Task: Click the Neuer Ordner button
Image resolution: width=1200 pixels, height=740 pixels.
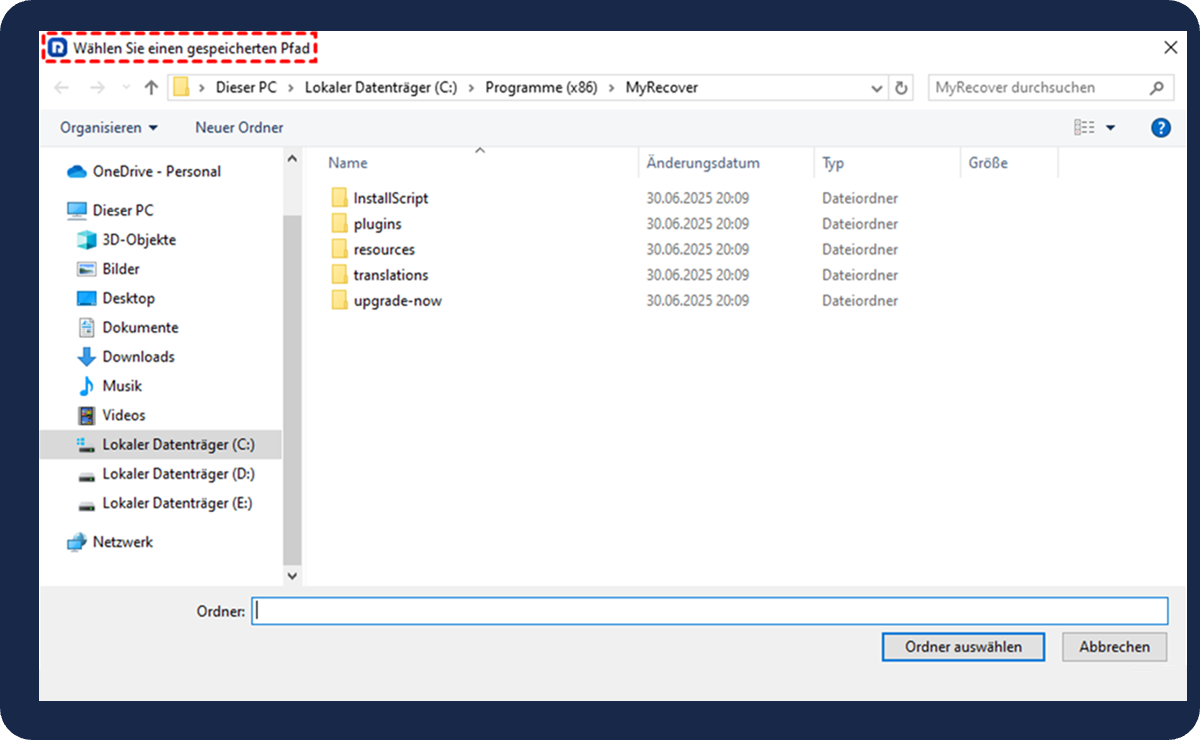Action: (x=239, y=128)
